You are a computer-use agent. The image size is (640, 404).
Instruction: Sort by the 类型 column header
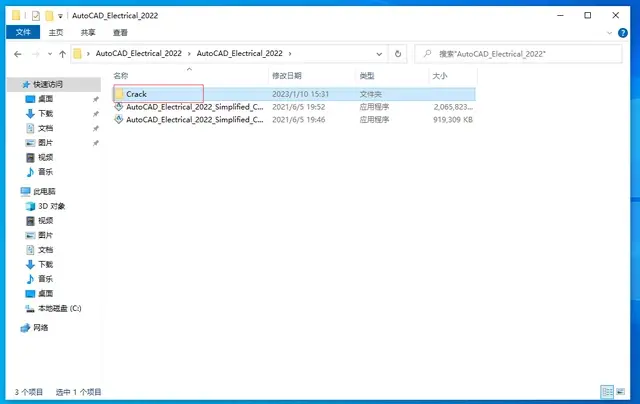[x=367, y=75]
